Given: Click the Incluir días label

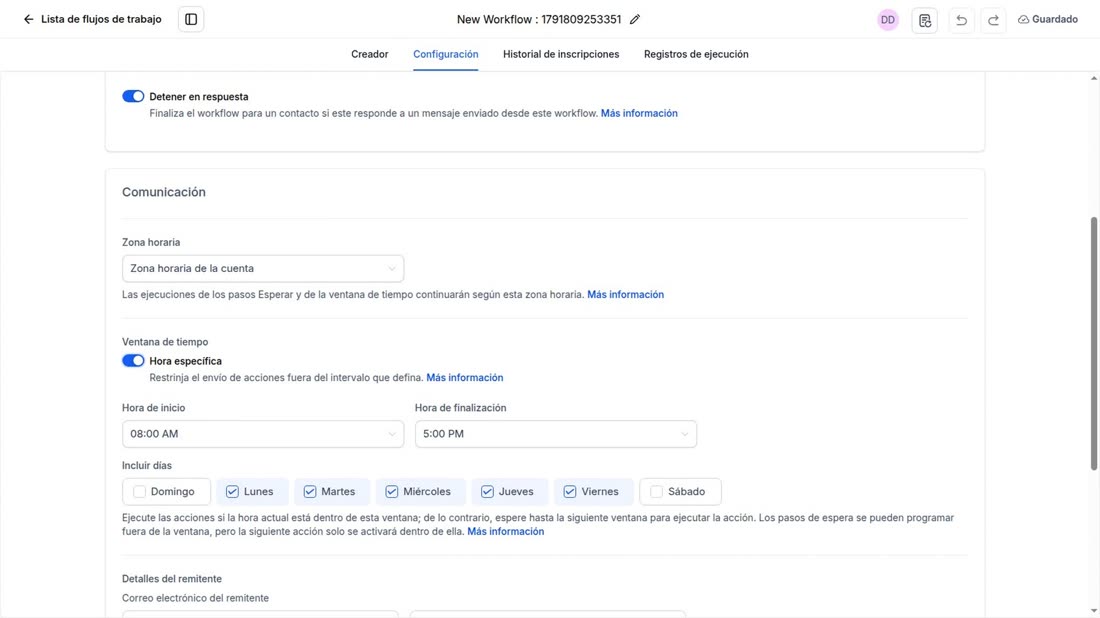Looking at the screenshot, I should (x=147, y=465).
